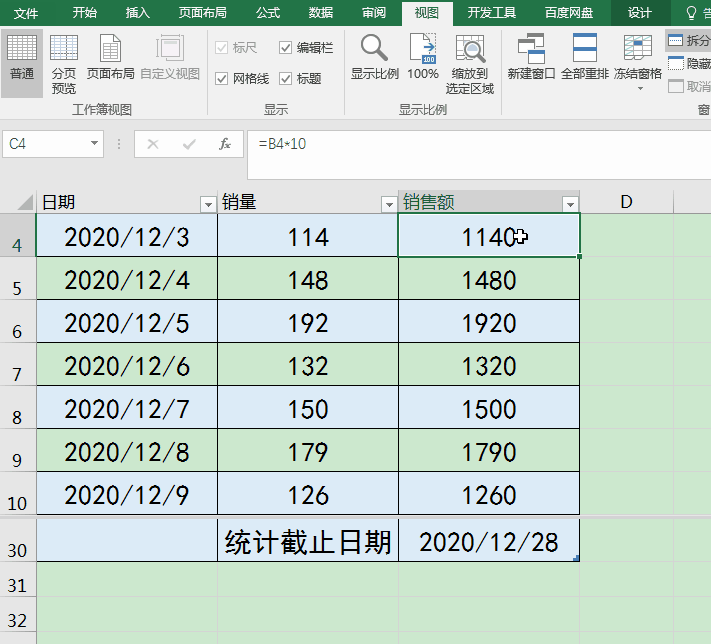The width and height of the screenshot is (711, 644).
Task: Switch to the Developer tab (开发工具)
Action: tap(492, 13)
